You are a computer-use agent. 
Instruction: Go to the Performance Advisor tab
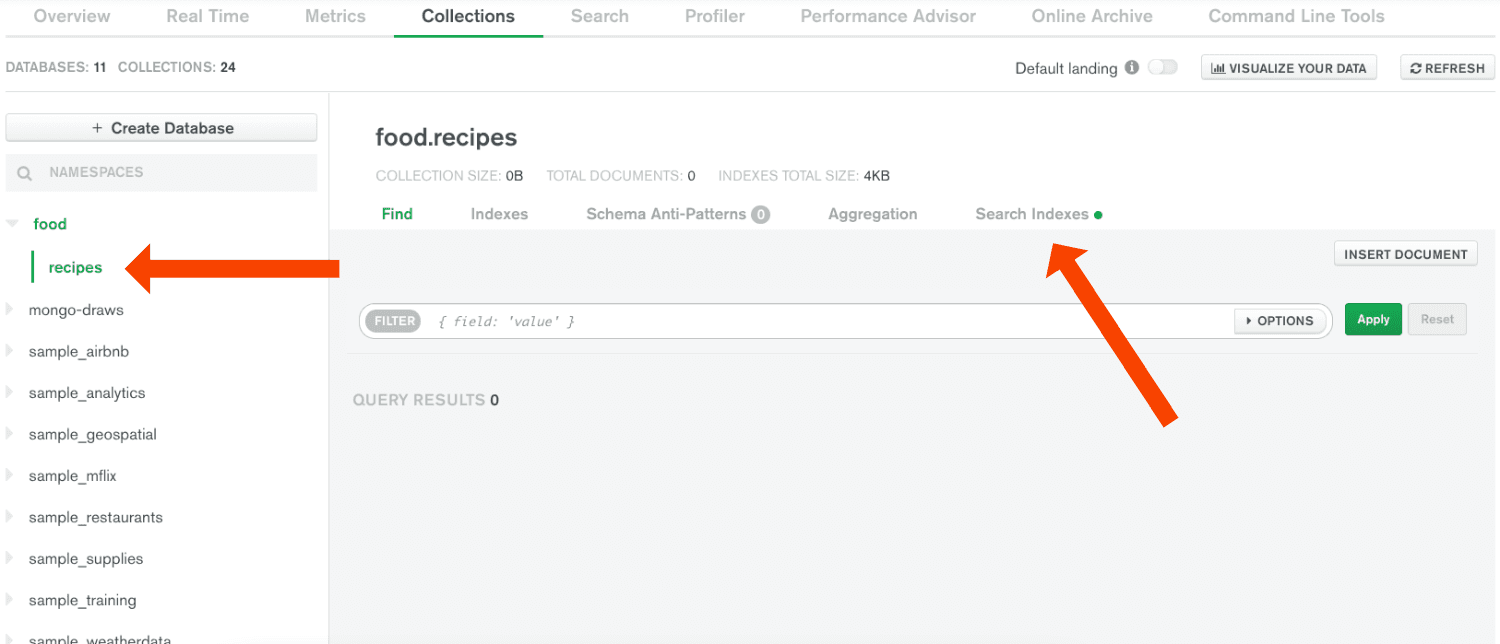click(888, 16)
